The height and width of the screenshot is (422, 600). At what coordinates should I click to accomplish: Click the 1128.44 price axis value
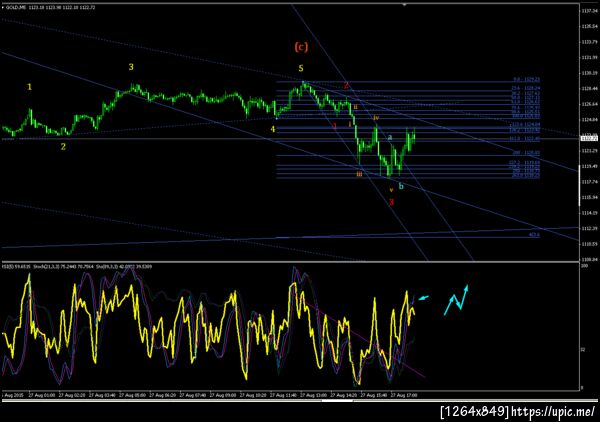pyautogui.click(x=590, y=88)
